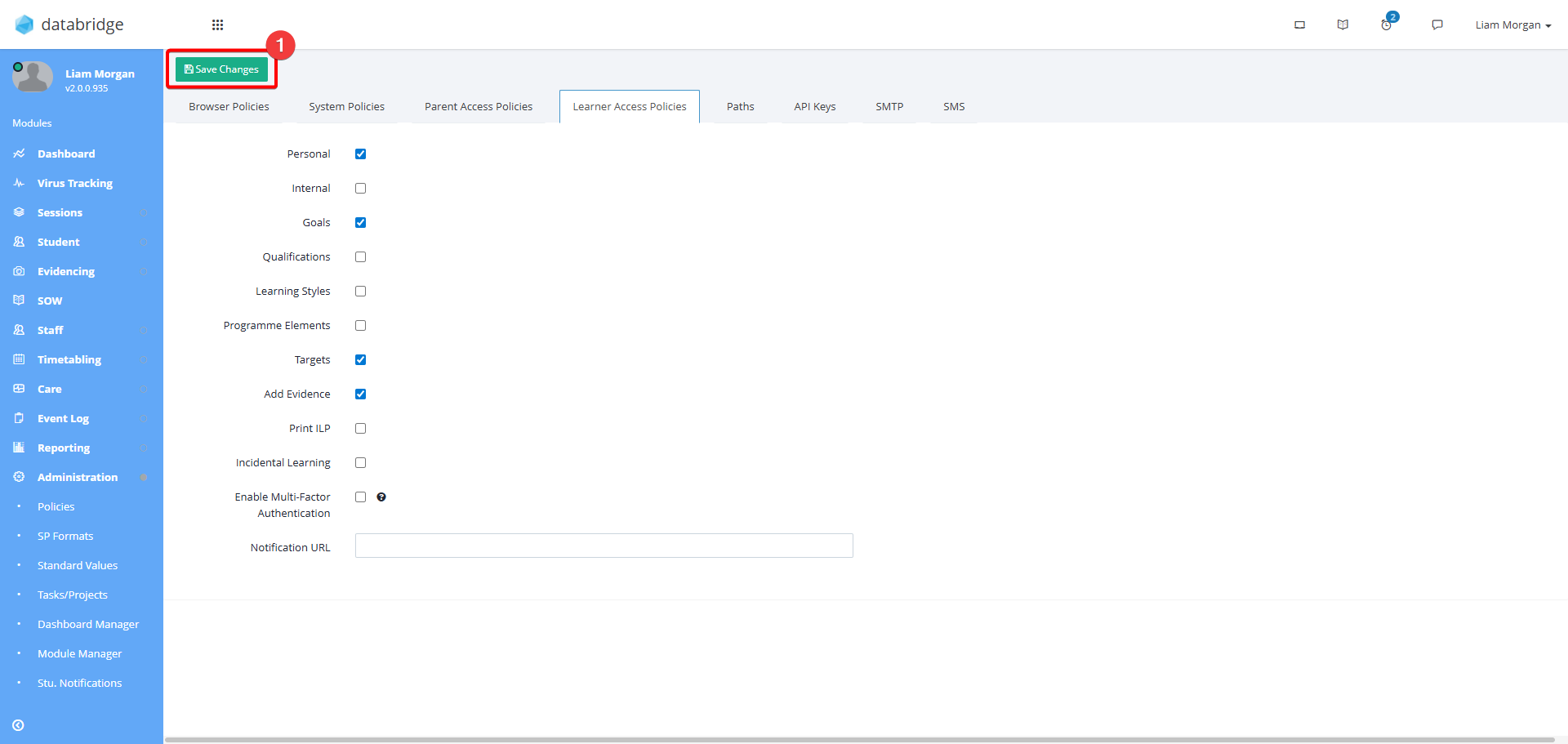
Task: Enable the Print ILP checkbox
Action: point(360,428)
